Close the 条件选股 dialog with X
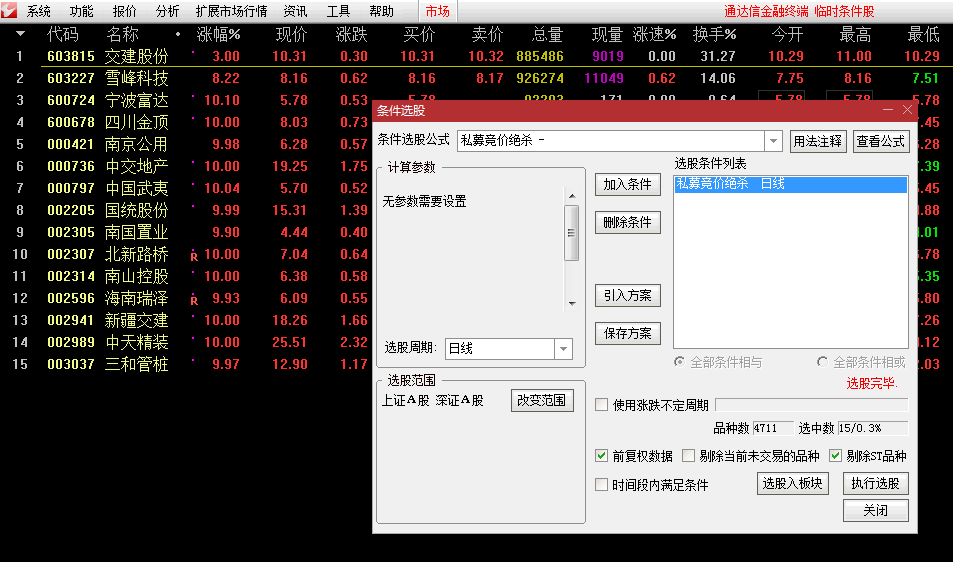 coord(907,110)
